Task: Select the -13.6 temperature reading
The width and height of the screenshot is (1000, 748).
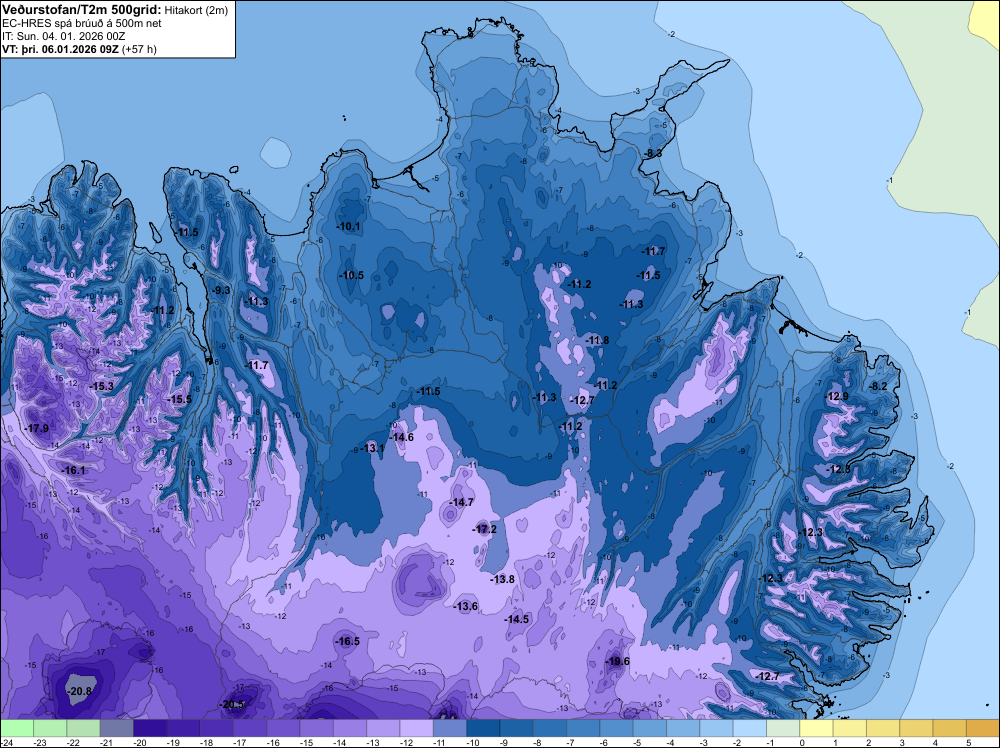Action: tap(466, 606)
